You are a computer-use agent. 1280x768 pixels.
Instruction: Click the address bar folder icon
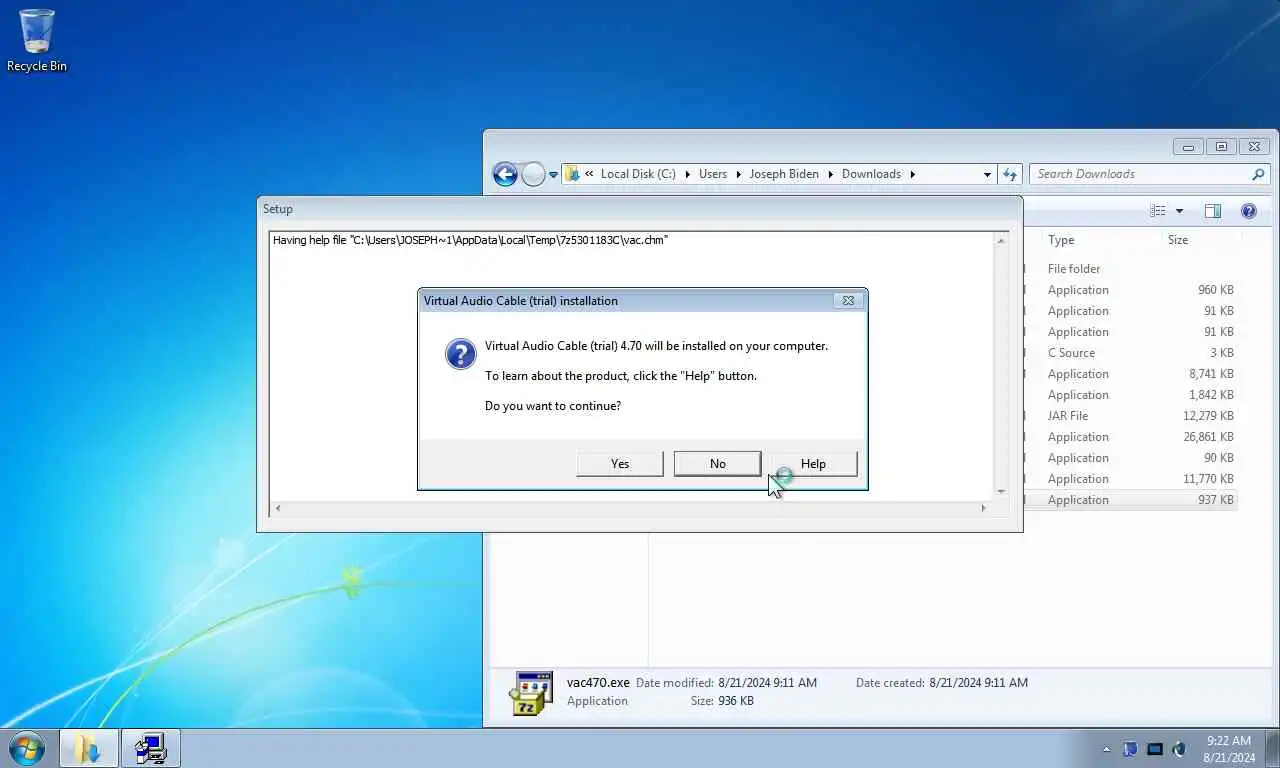572,174
